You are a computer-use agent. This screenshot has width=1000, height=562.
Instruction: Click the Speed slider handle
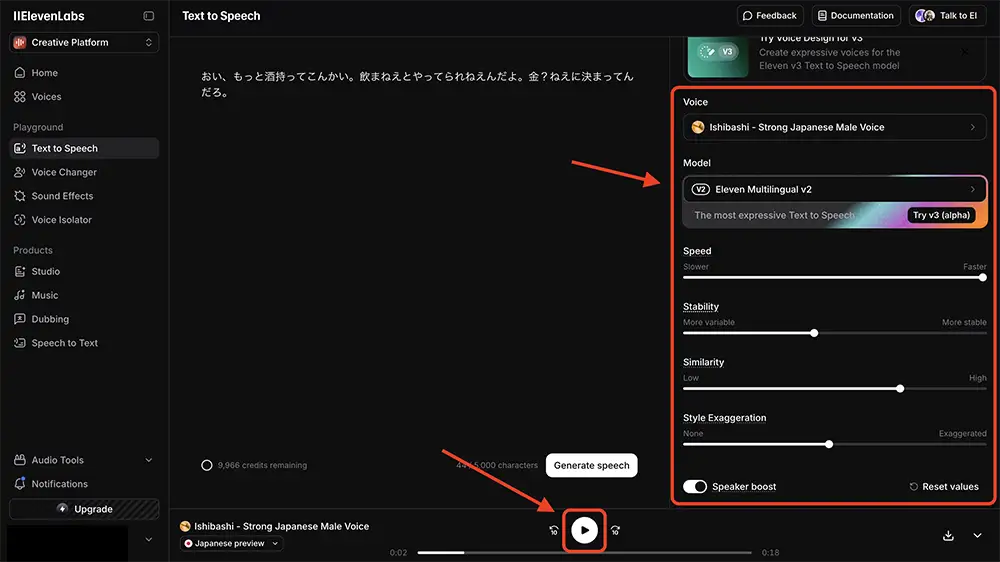982,277
